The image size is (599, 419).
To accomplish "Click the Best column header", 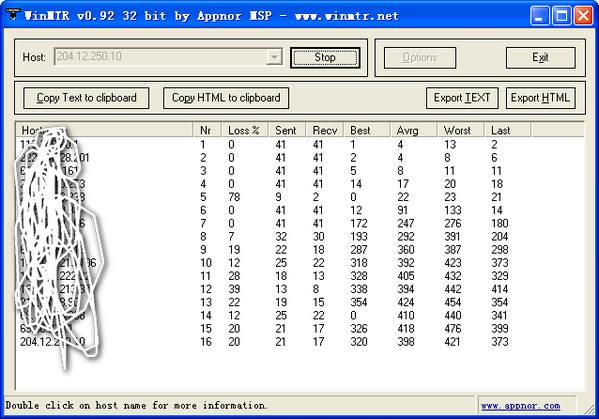I will point(367,130).
